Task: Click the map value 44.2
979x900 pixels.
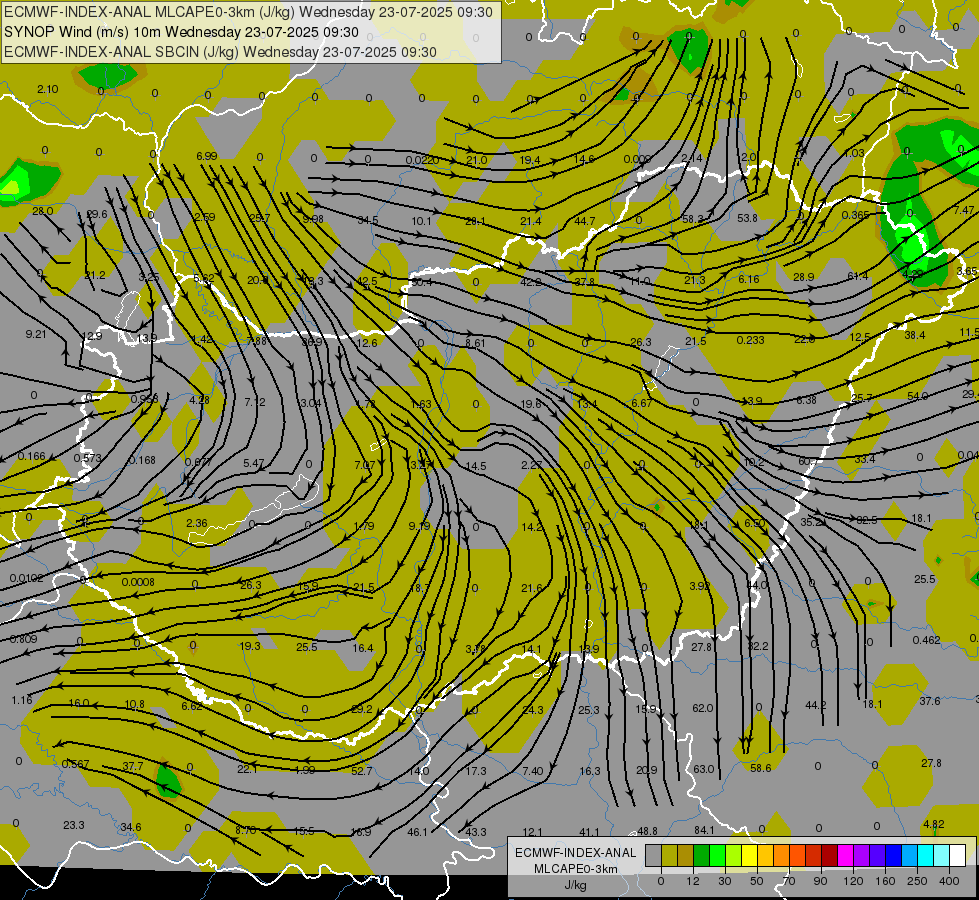Action: [815, 705]
